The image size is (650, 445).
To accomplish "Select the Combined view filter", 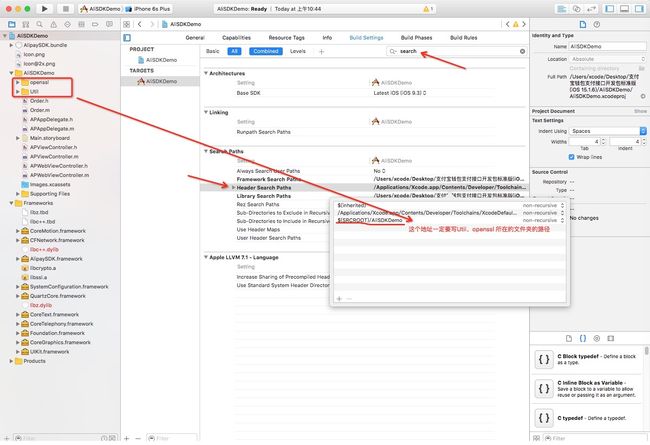I will click(266, 51).
